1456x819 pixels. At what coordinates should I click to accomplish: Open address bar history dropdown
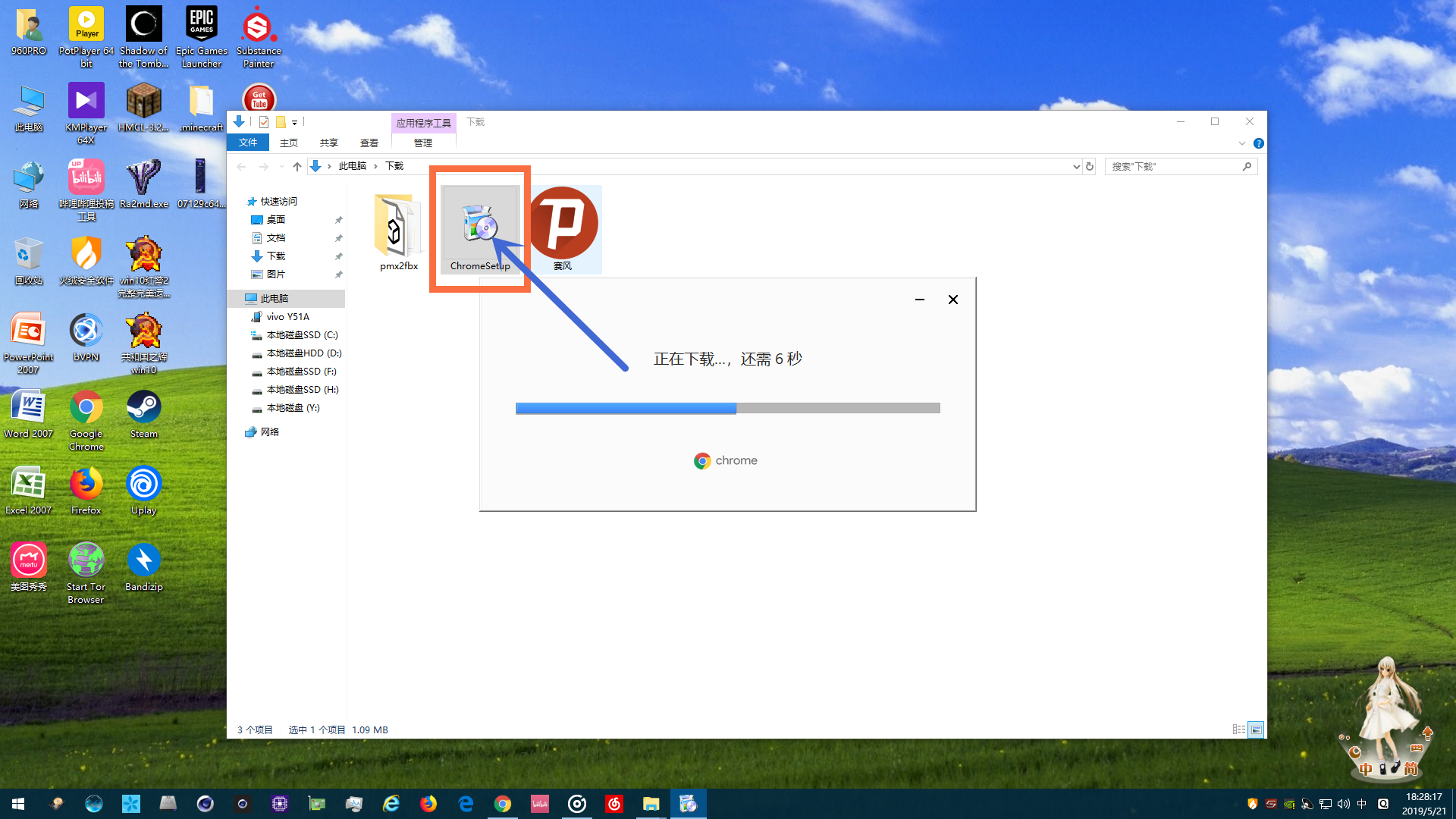(x=1076, y=166)
